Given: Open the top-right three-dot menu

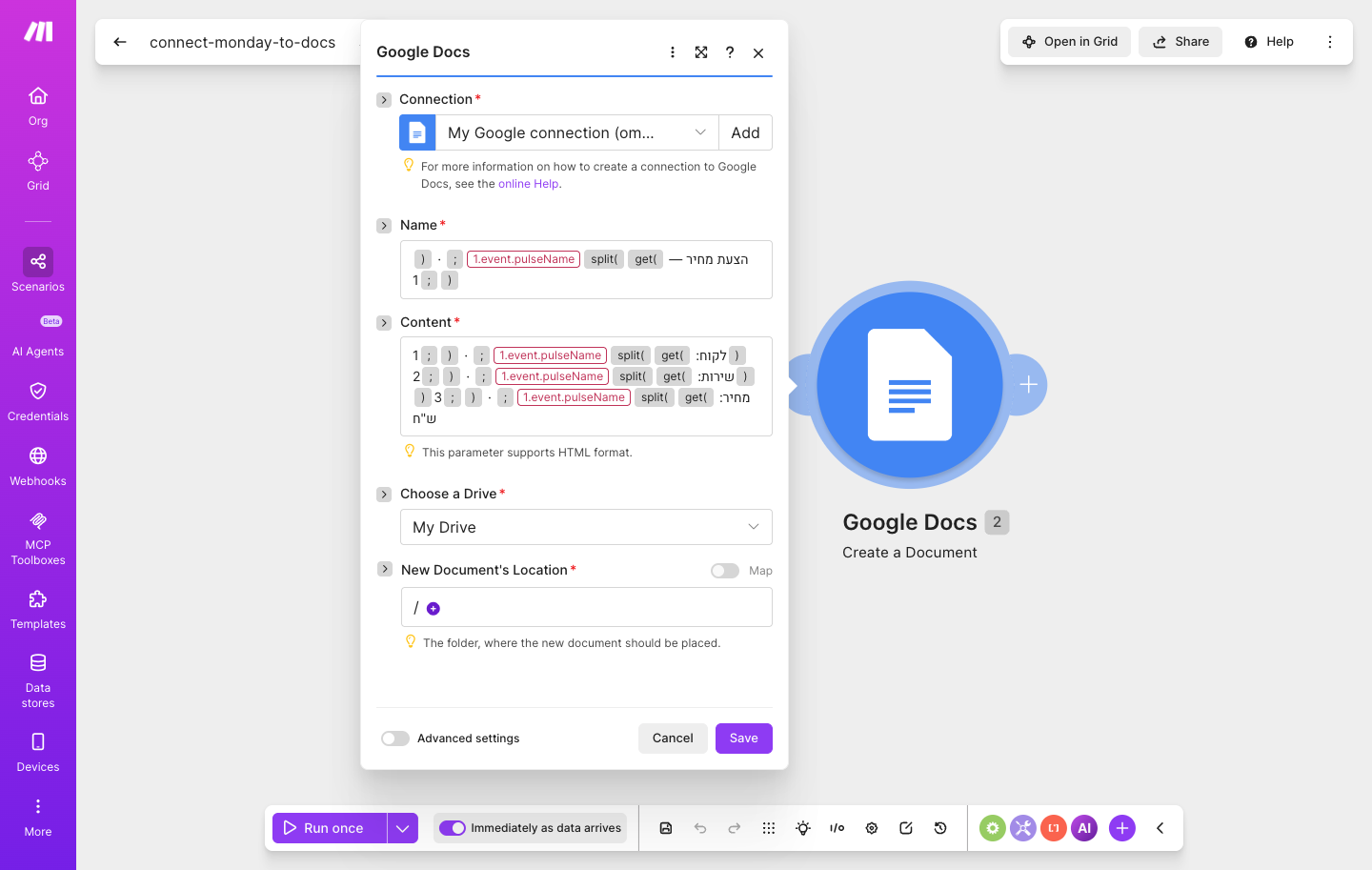Looking at the screenshot, I should click(x=1330, y=42).
